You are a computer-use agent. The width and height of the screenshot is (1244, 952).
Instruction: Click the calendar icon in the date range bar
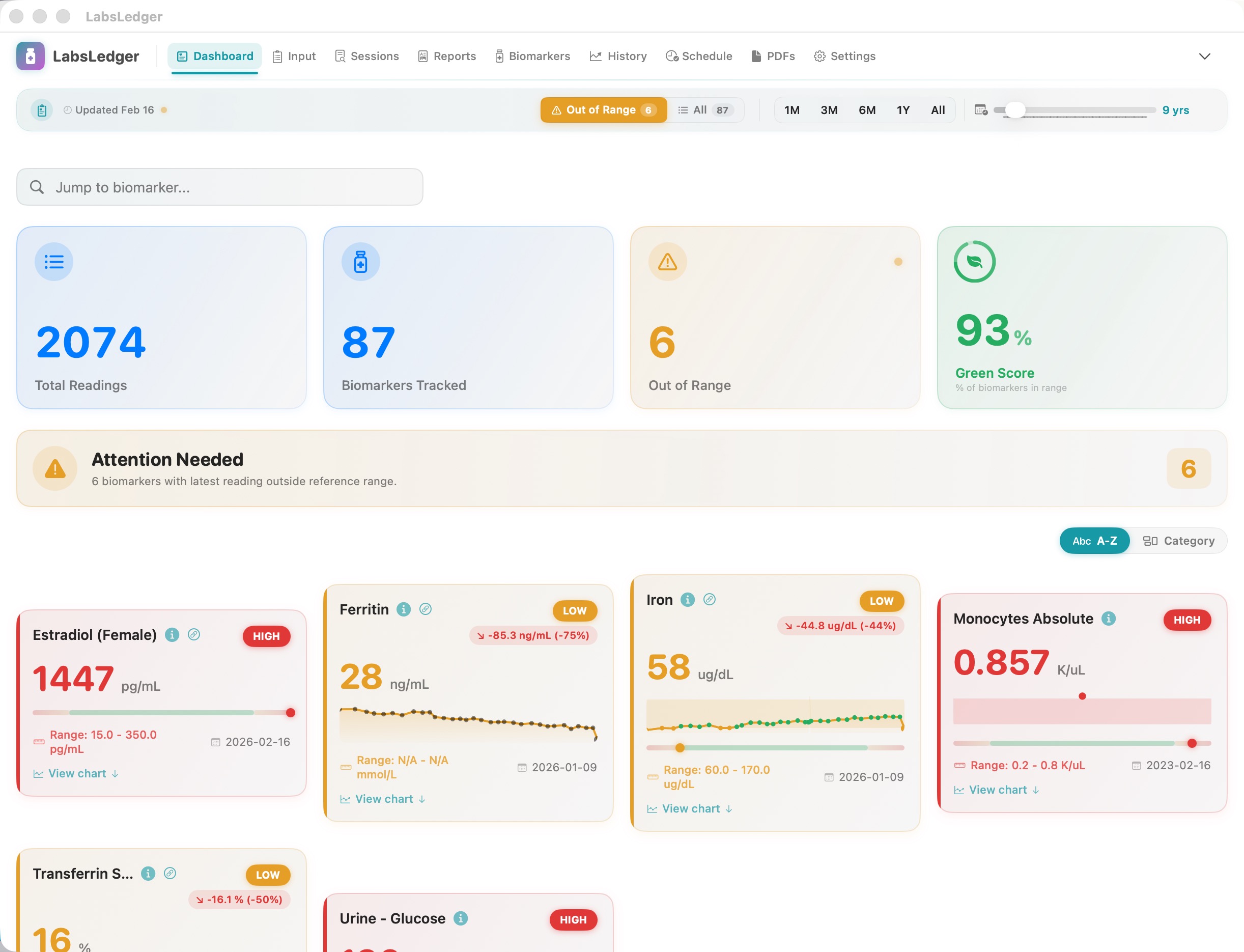[982, 110]
